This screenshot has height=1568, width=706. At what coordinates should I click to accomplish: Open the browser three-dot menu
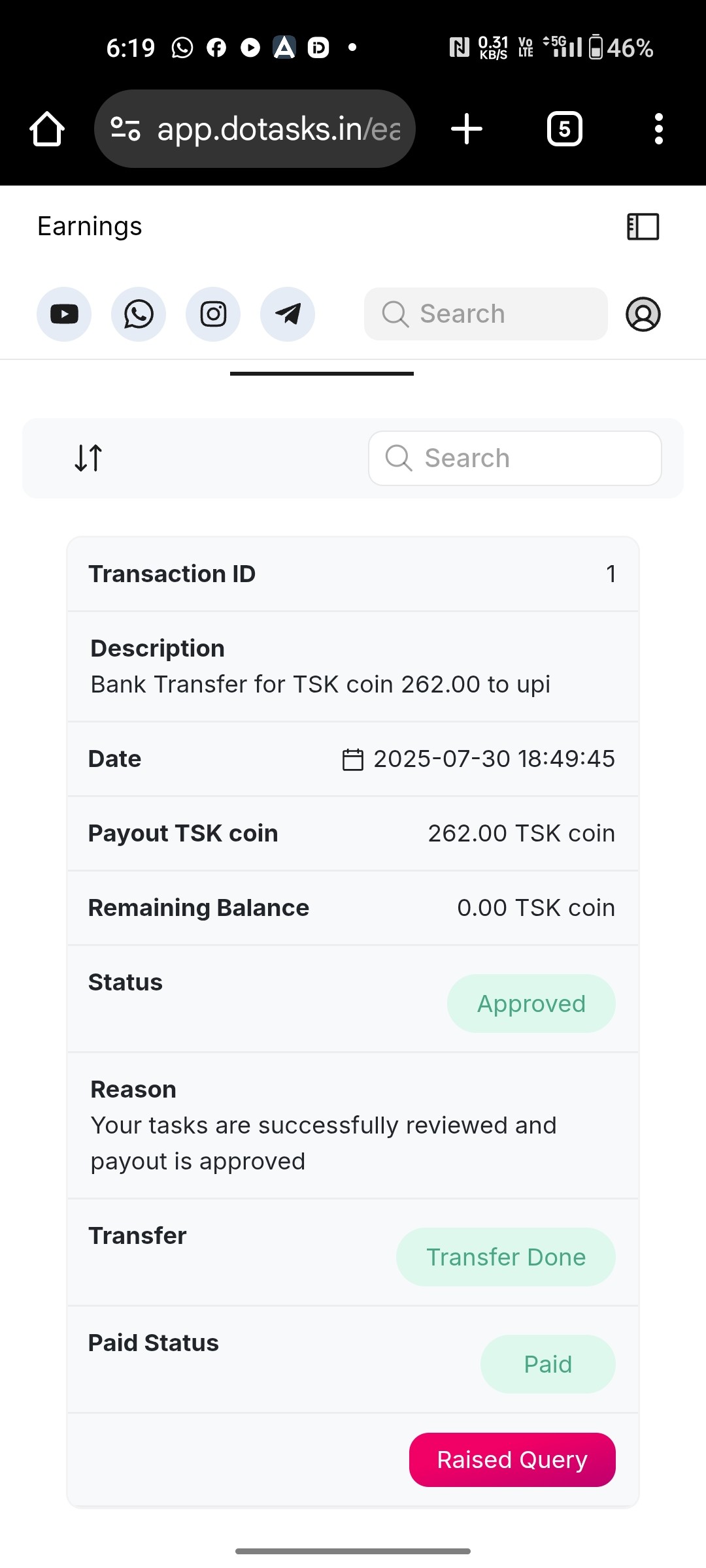coord(659,129)
